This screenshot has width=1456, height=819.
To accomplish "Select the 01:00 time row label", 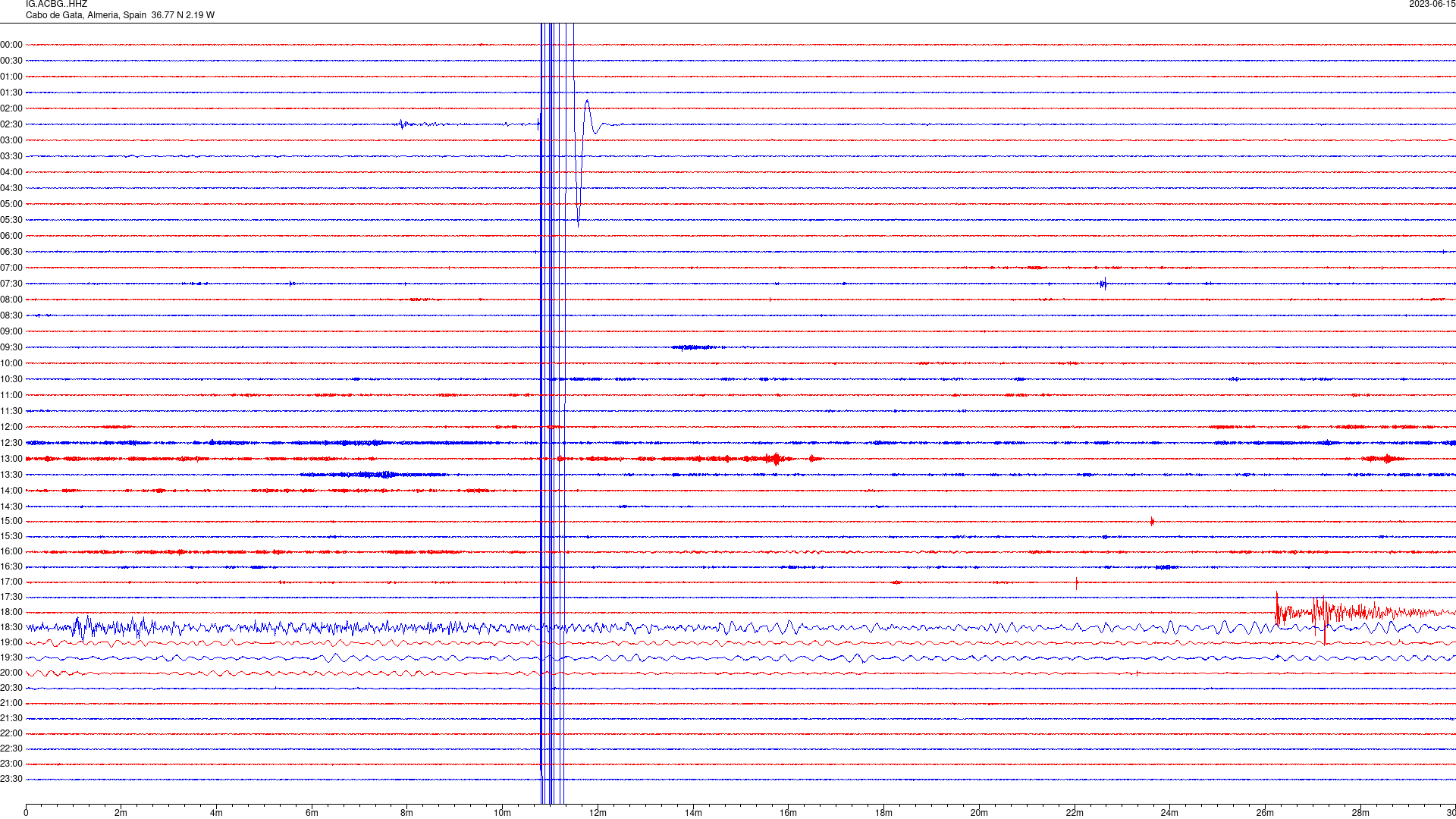I will click(11, 77).
